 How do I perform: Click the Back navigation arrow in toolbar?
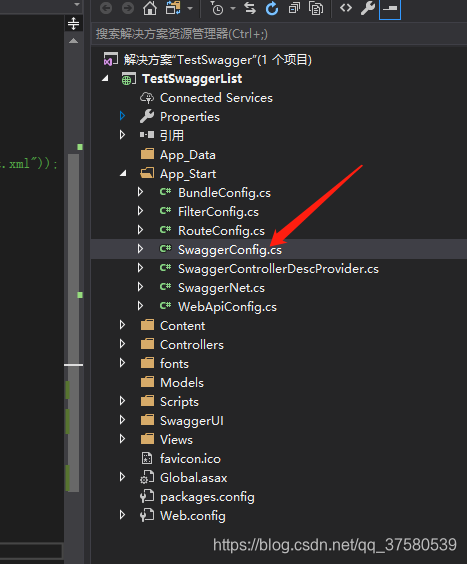coord(106,8)
